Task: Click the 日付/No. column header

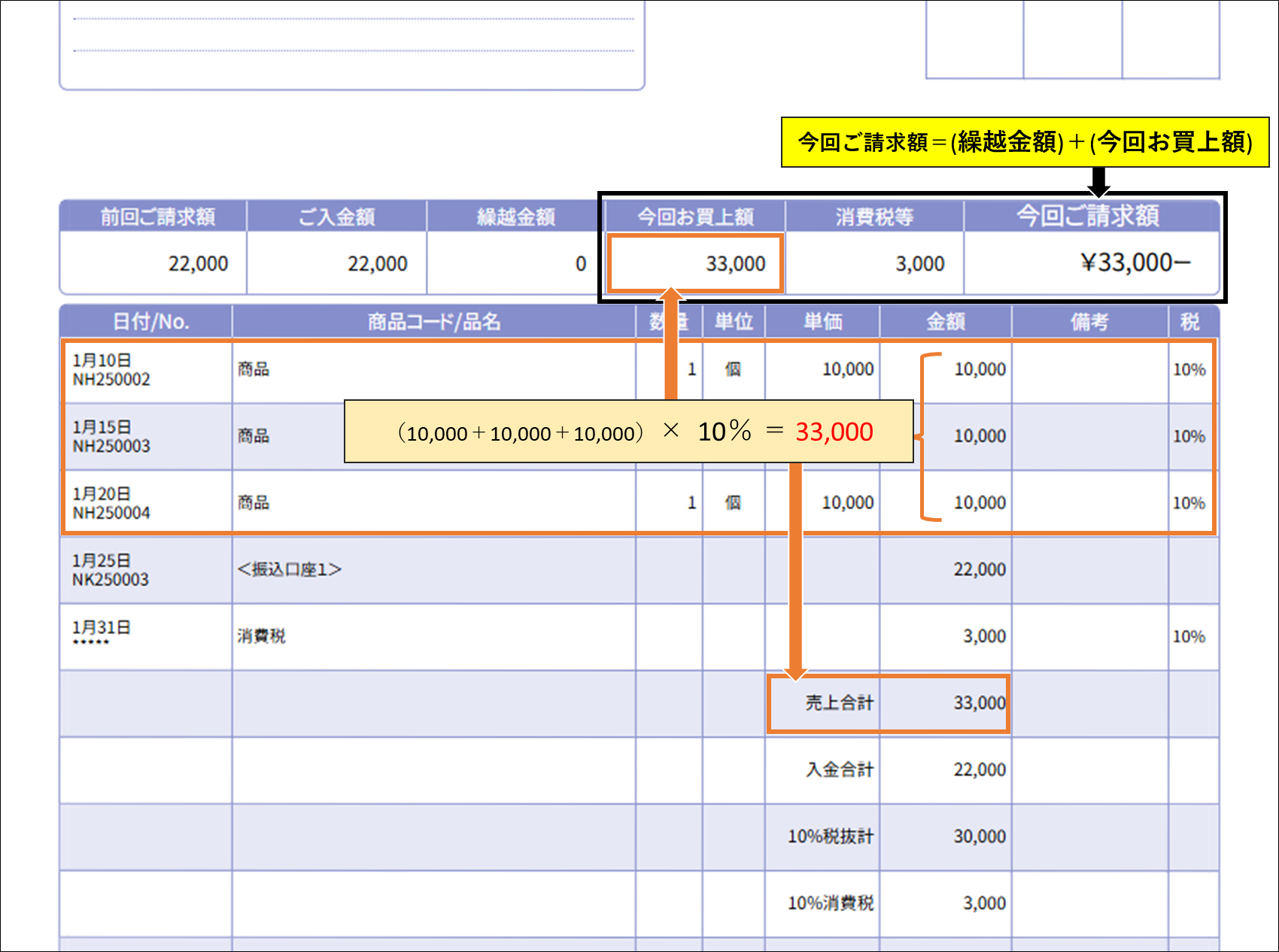Action: pyautogui.click(x=150, y=322)
